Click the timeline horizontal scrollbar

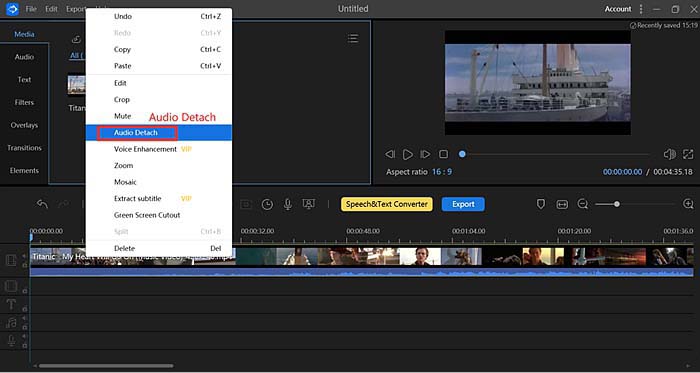[x=106, y=366]
